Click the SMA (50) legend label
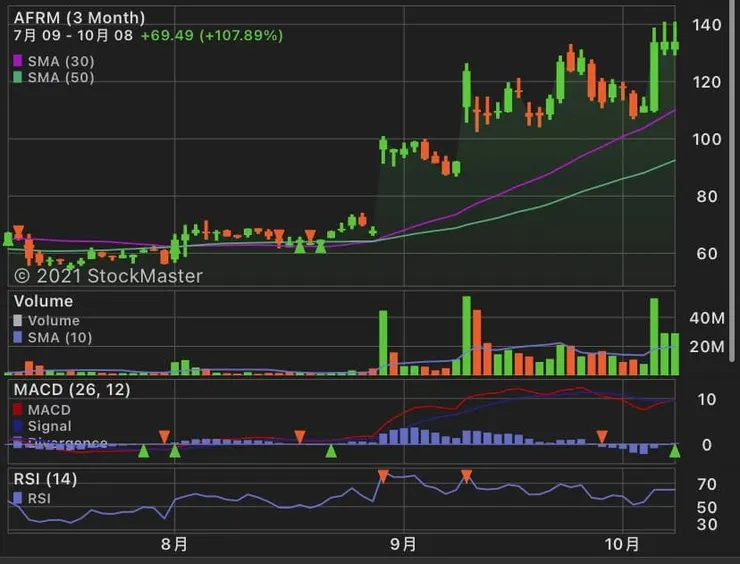The image size is (740, 564). coord(61,77)
